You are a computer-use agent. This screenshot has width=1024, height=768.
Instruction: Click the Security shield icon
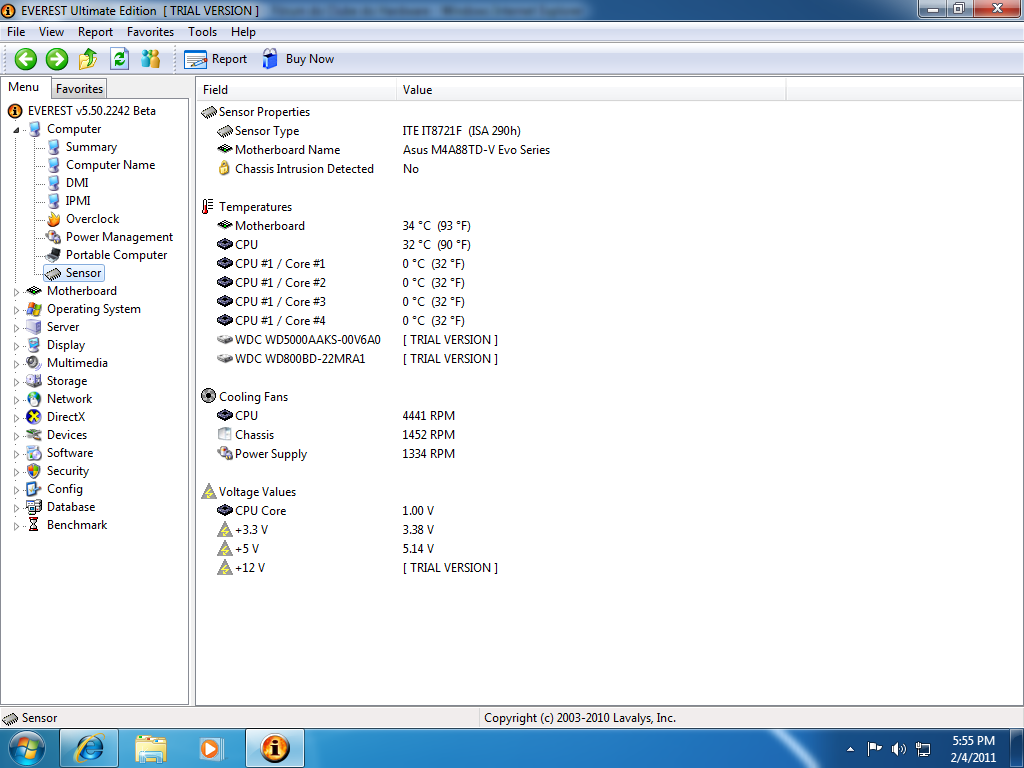click(34, 471)
